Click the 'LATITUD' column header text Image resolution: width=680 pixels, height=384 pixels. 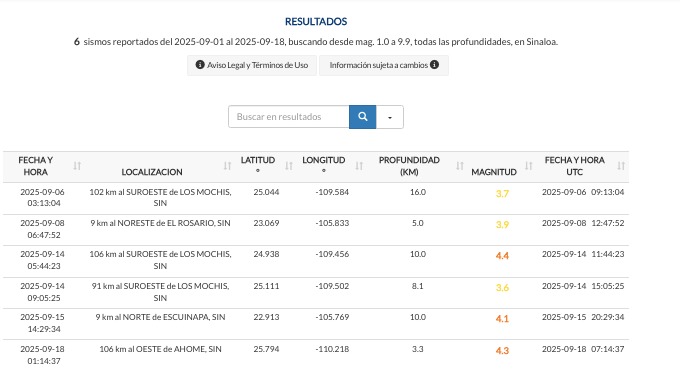coord(258,160)
